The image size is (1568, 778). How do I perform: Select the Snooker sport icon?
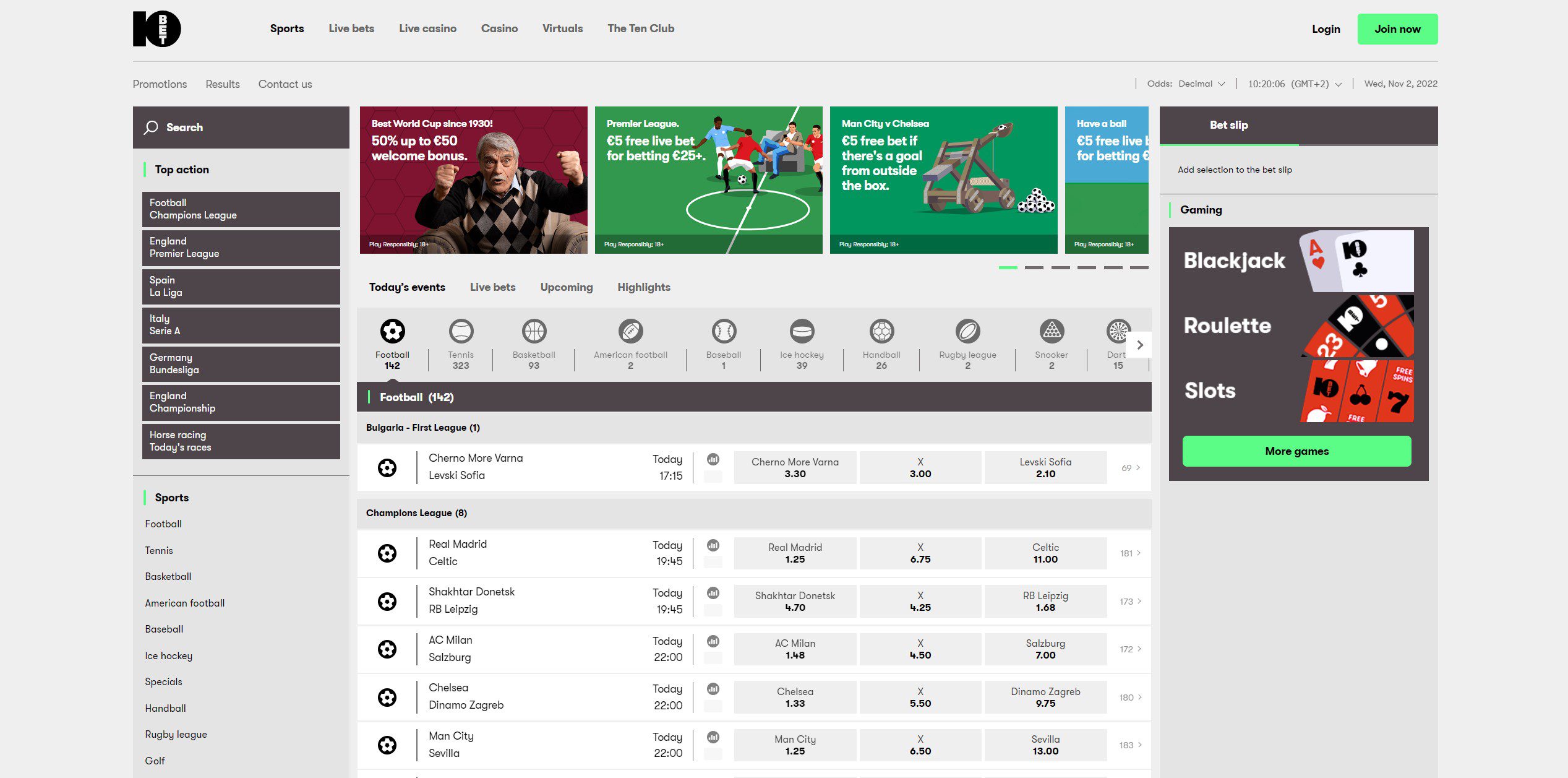1052,331
